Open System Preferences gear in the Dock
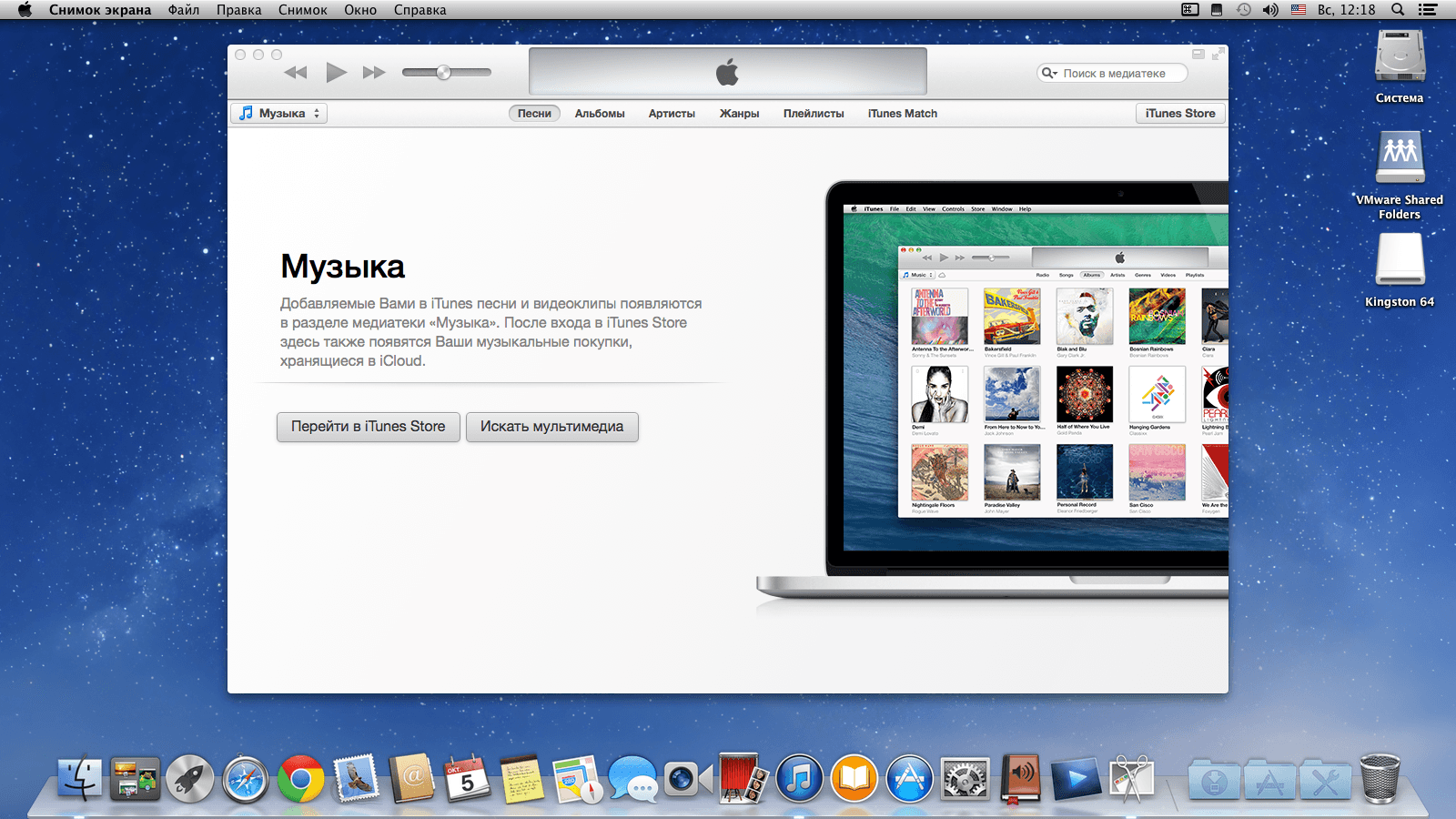 pyautogui.click(x=965, y=779)
